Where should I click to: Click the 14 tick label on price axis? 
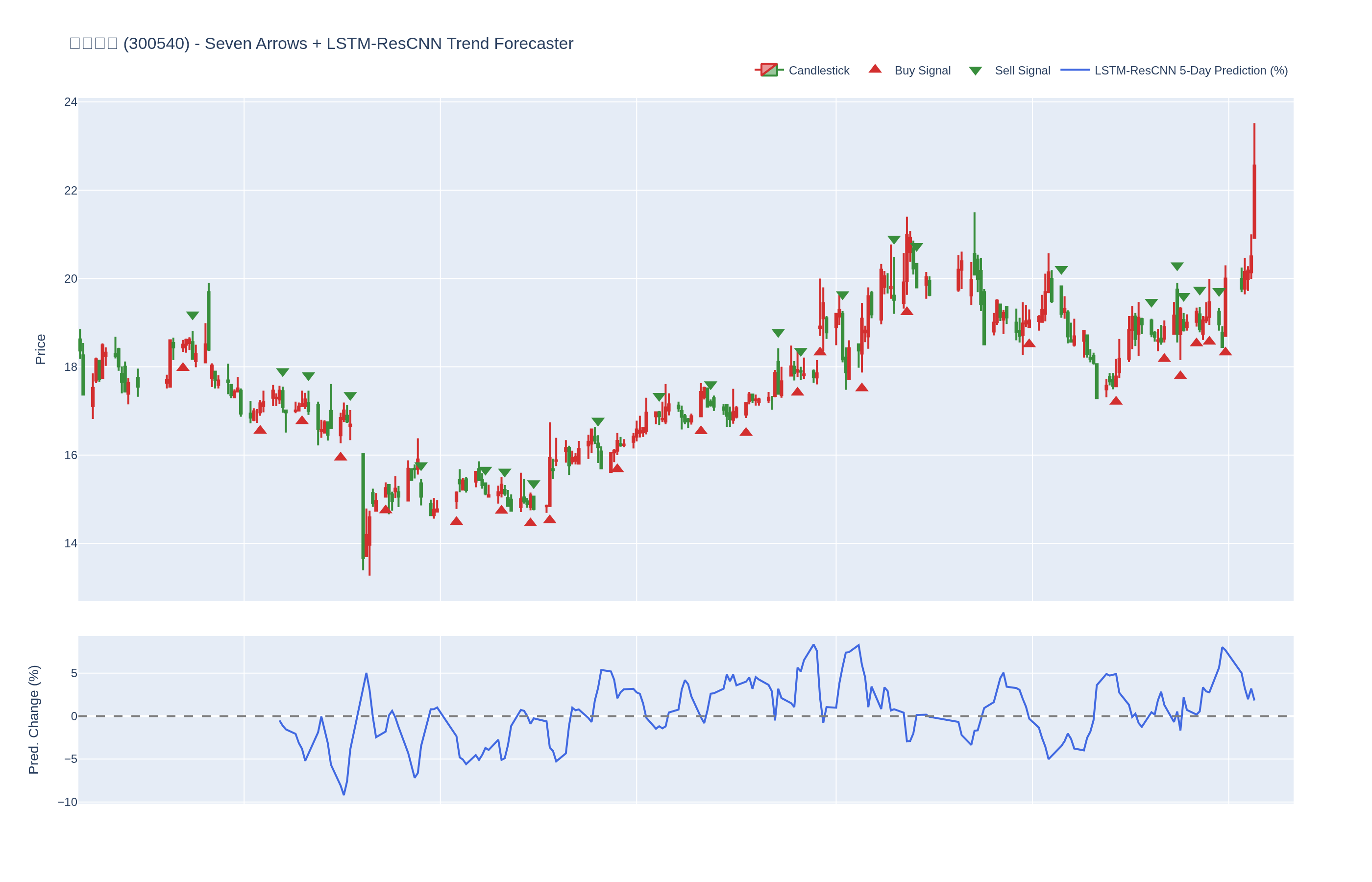pyautogui.click(x=71, y=543)
